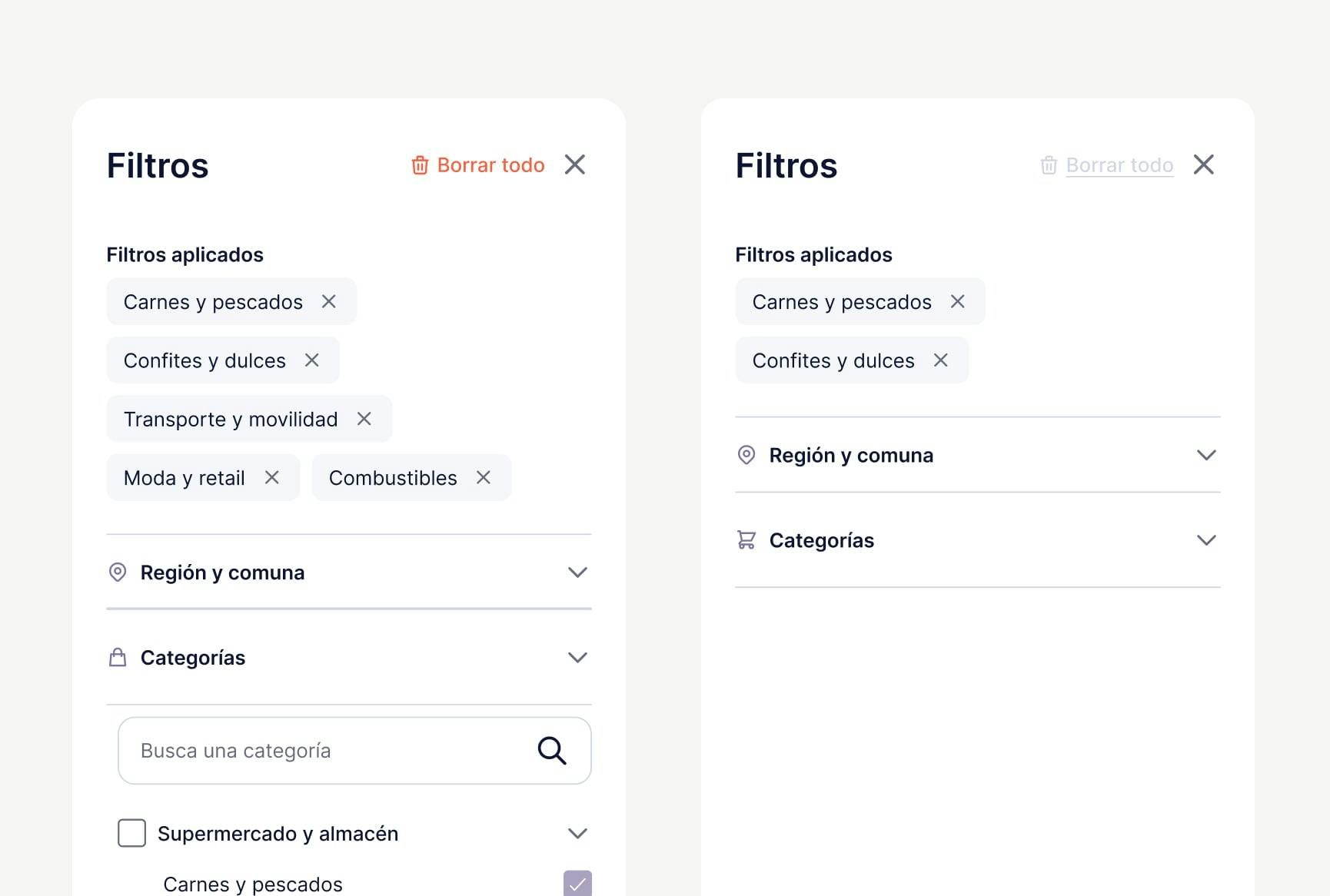
Task: Click the location pin icon beside Región y comuna
Action: tap(118, 572)
